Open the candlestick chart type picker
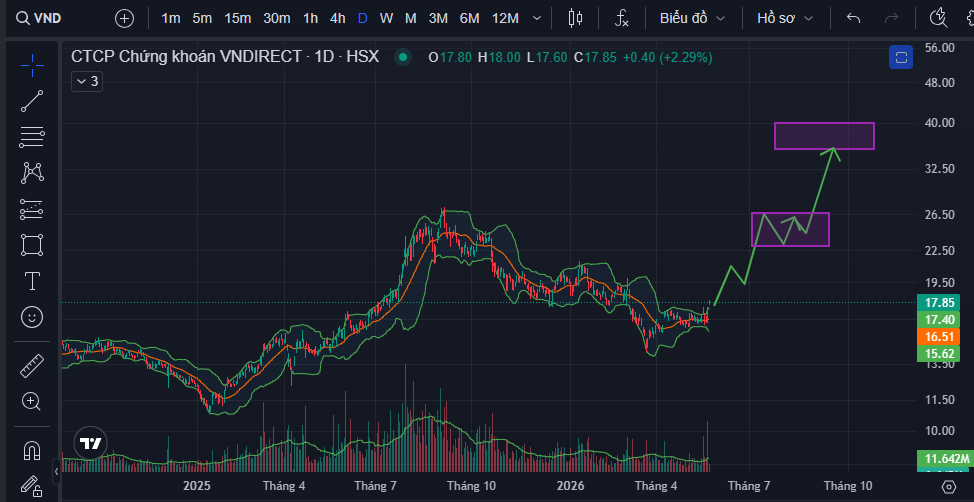This screenshot has width=974, height=502. (x=576, y=19)
